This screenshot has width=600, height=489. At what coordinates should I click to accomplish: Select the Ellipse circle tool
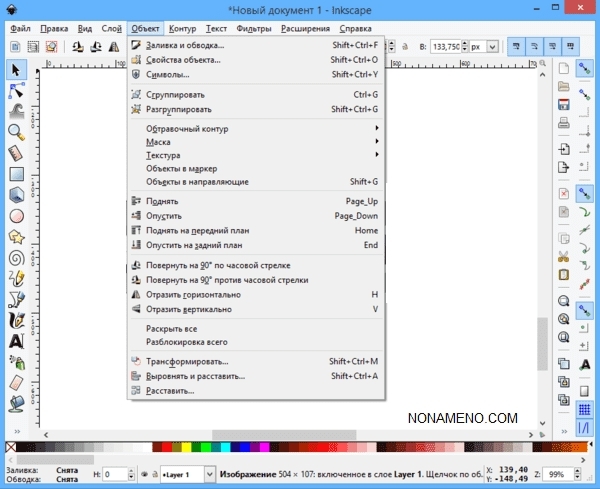coord(16,216)
